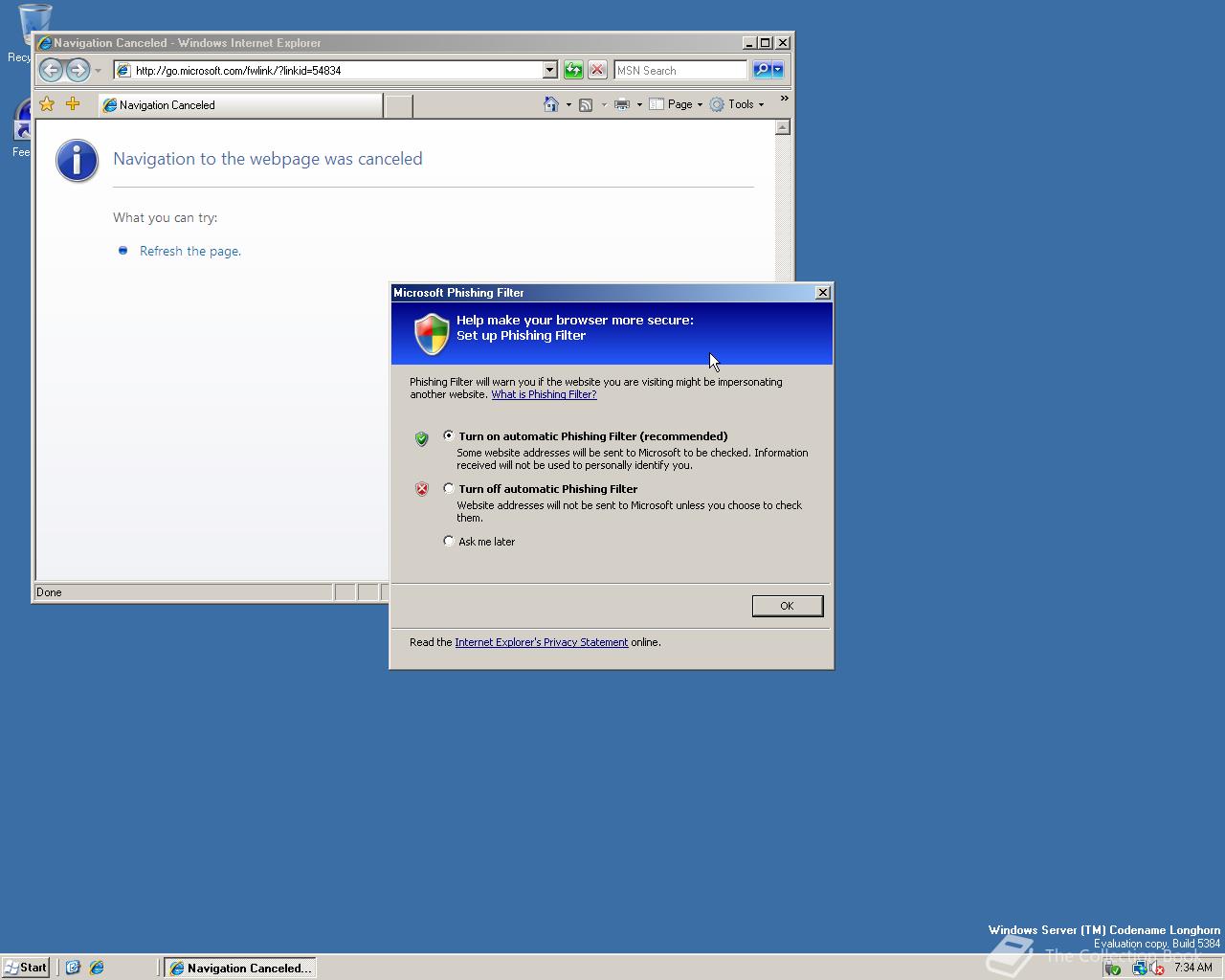1225x980 pixels.
Task: Expand the address bar history dropdown
Action: click(x=550, y=70)
